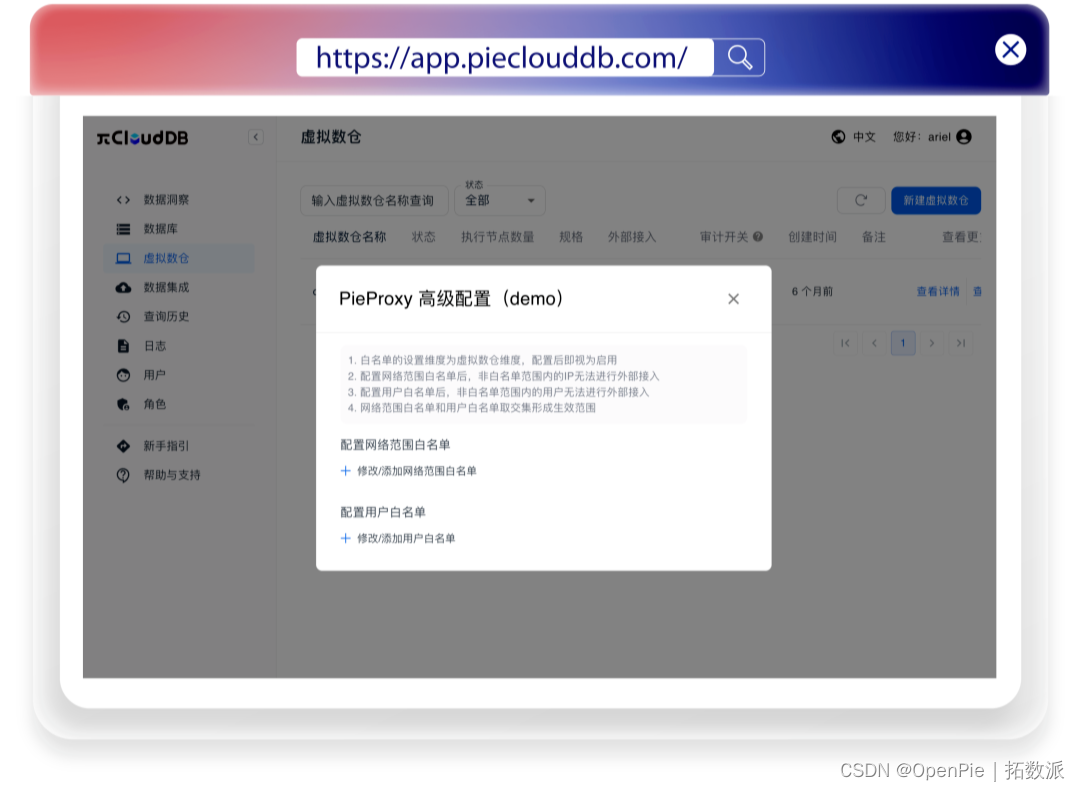This screenshot has height=791, width=1080.
Task: Click the 虚拟数仓名称 column header
Action: tap(349, 237)
